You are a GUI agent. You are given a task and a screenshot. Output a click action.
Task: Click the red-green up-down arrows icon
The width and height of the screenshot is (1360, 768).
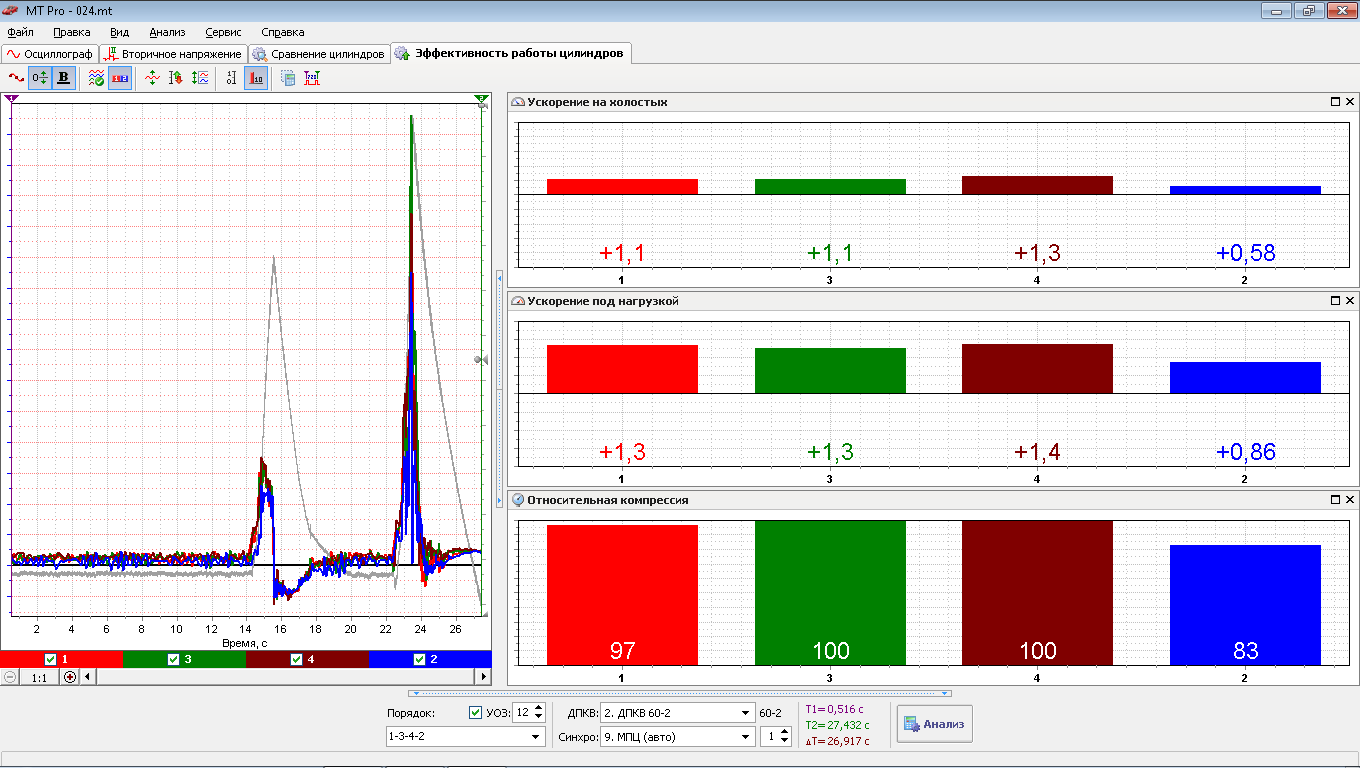(176, 78)
